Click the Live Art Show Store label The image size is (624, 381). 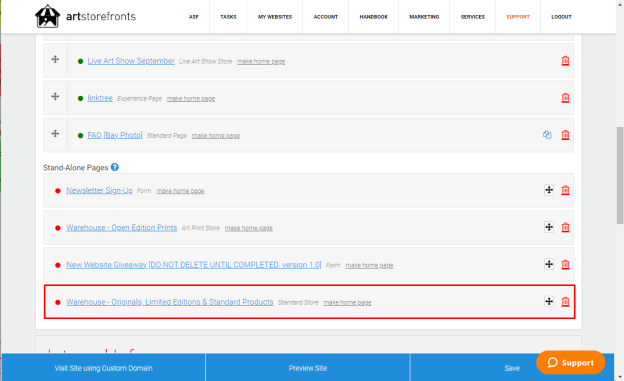[205, 61]
